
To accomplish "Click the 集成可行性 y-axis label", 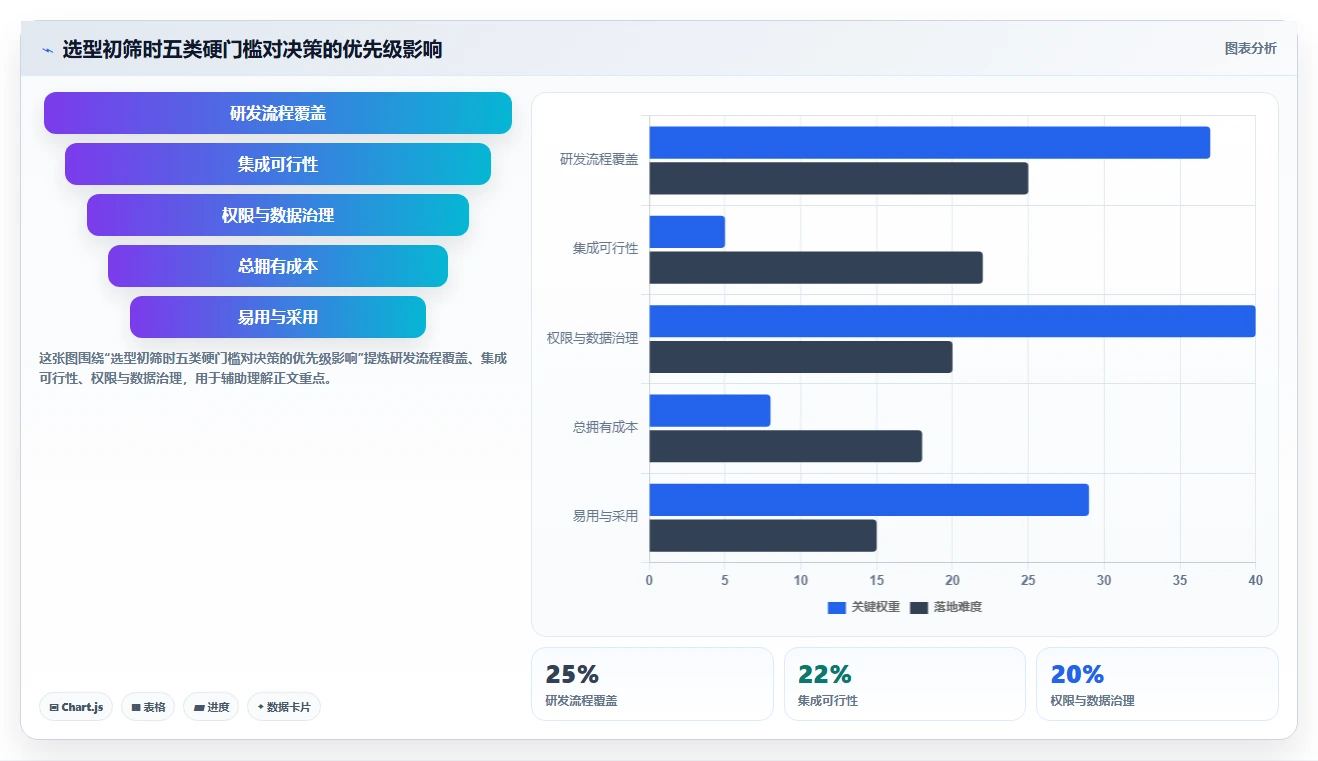I will [605, 248].
